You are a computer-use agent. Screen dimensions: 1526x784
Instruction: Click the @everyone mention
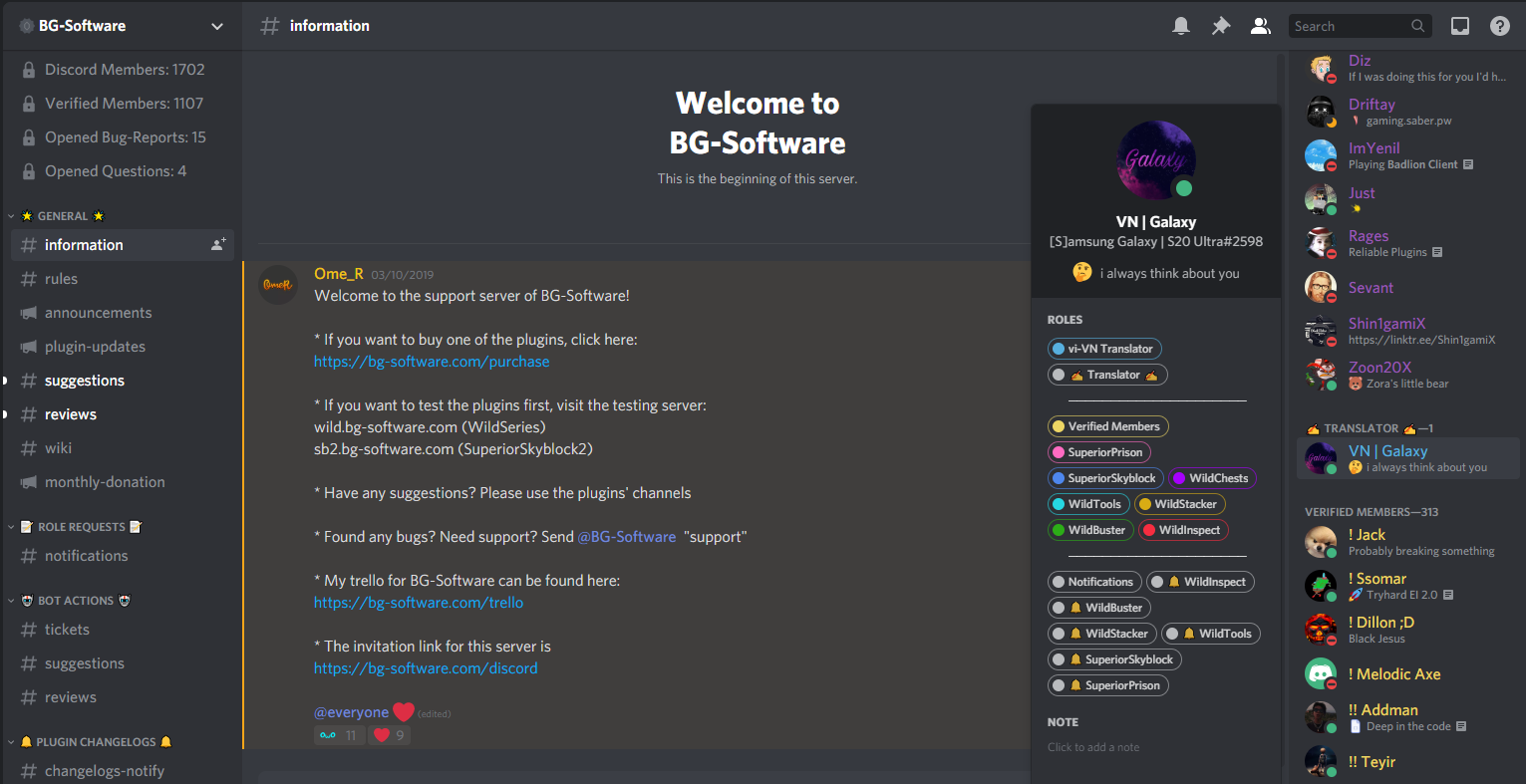pos(352,712)
